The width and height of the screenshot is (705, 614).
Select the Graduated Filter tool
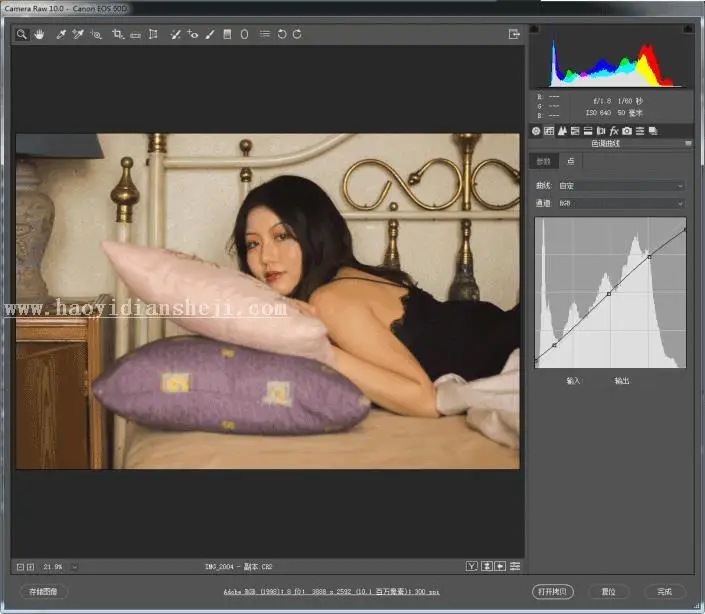[x=228, y=34]
